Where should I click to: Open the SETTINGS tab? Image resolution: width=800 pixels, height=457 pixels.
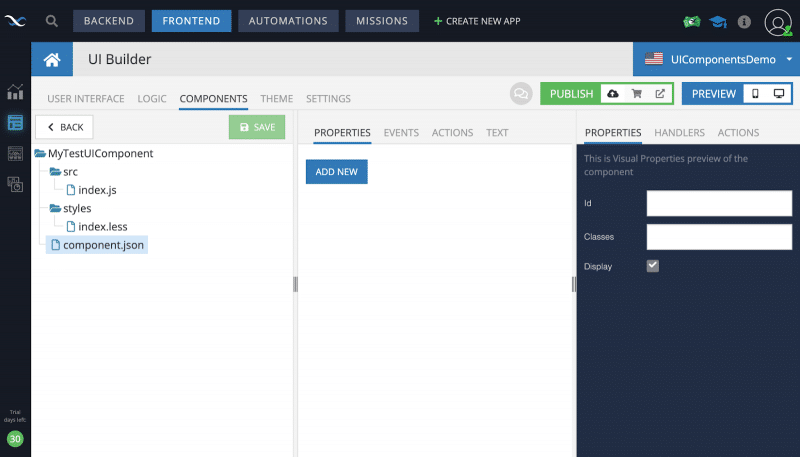328,98
